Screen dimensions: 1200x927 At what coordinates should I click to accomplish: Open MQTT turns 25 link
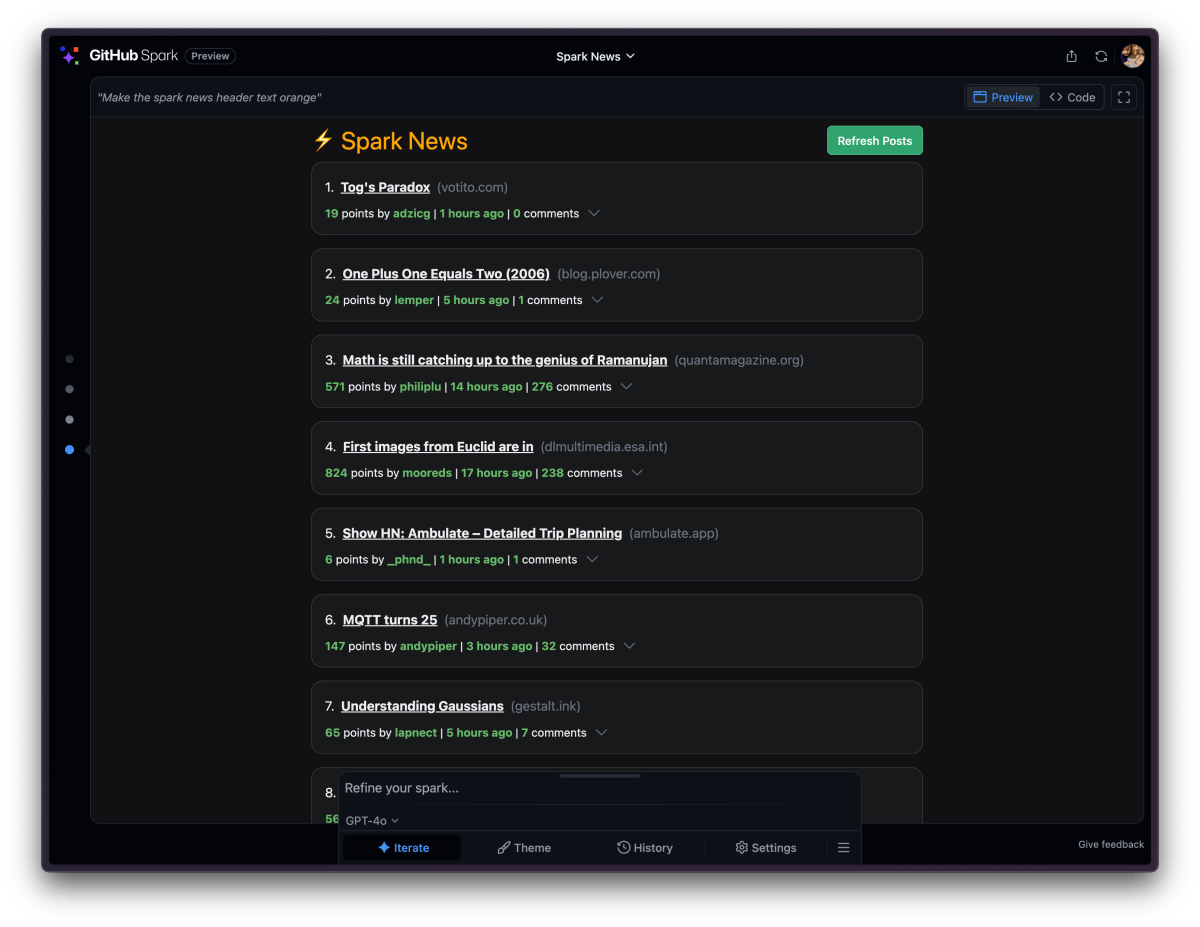click(390, 620)
